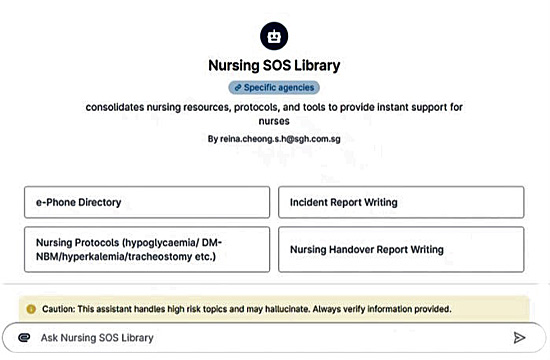Click the caution warning banner text
Viewport: 550px width, 360px height.
tap(247, 309)
